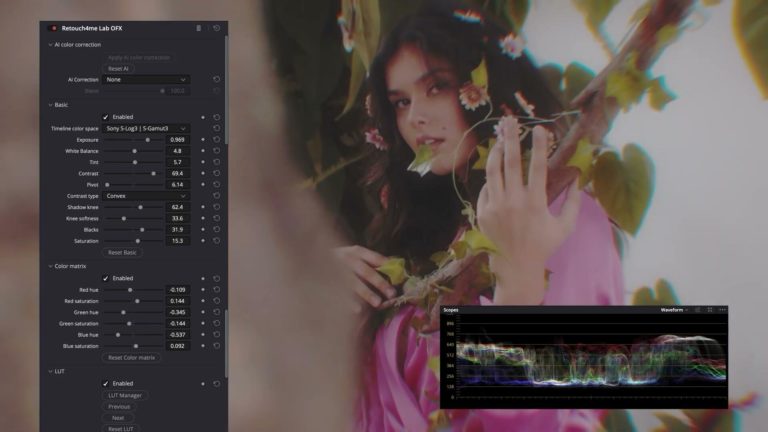The width and height of the screenshot is (768, 432).
Task: Reset the Green saturation parameter
Action: point(216,323)
